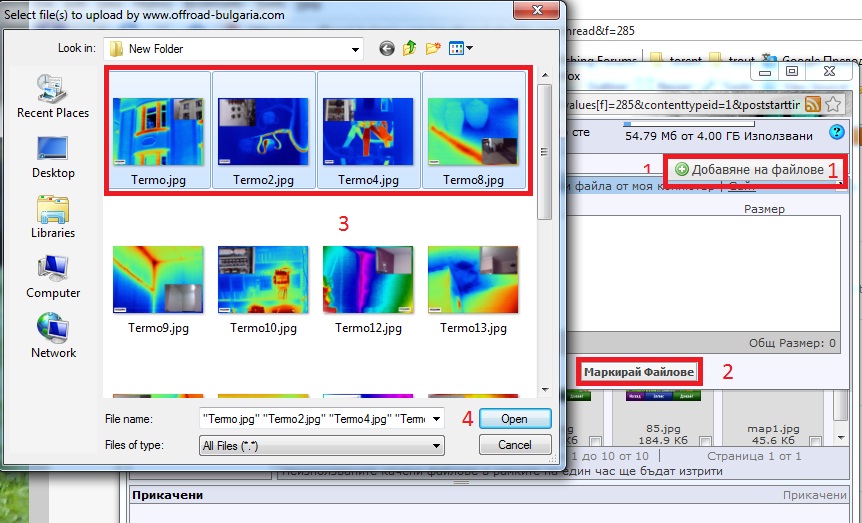The height and width of the screenshot is (523, 862).
Task: Close the file upload dialog
Action: pyautogui.click(x=537, y=9)
